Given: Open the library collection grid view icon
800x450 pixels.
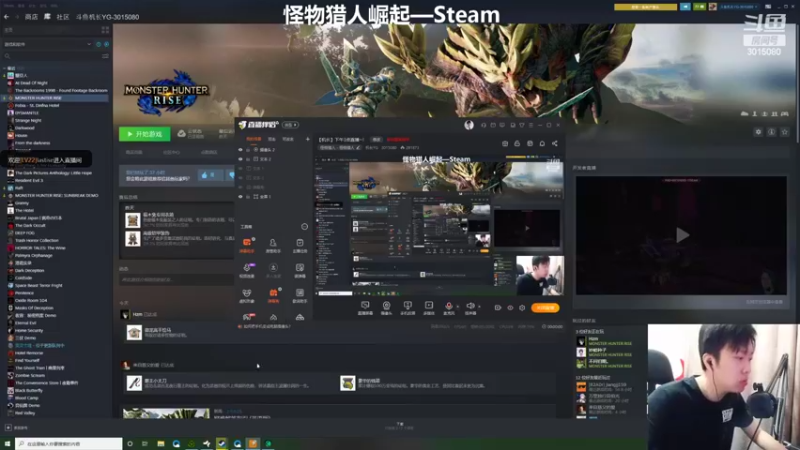Looking at the screenshot, I should (106, 30).
